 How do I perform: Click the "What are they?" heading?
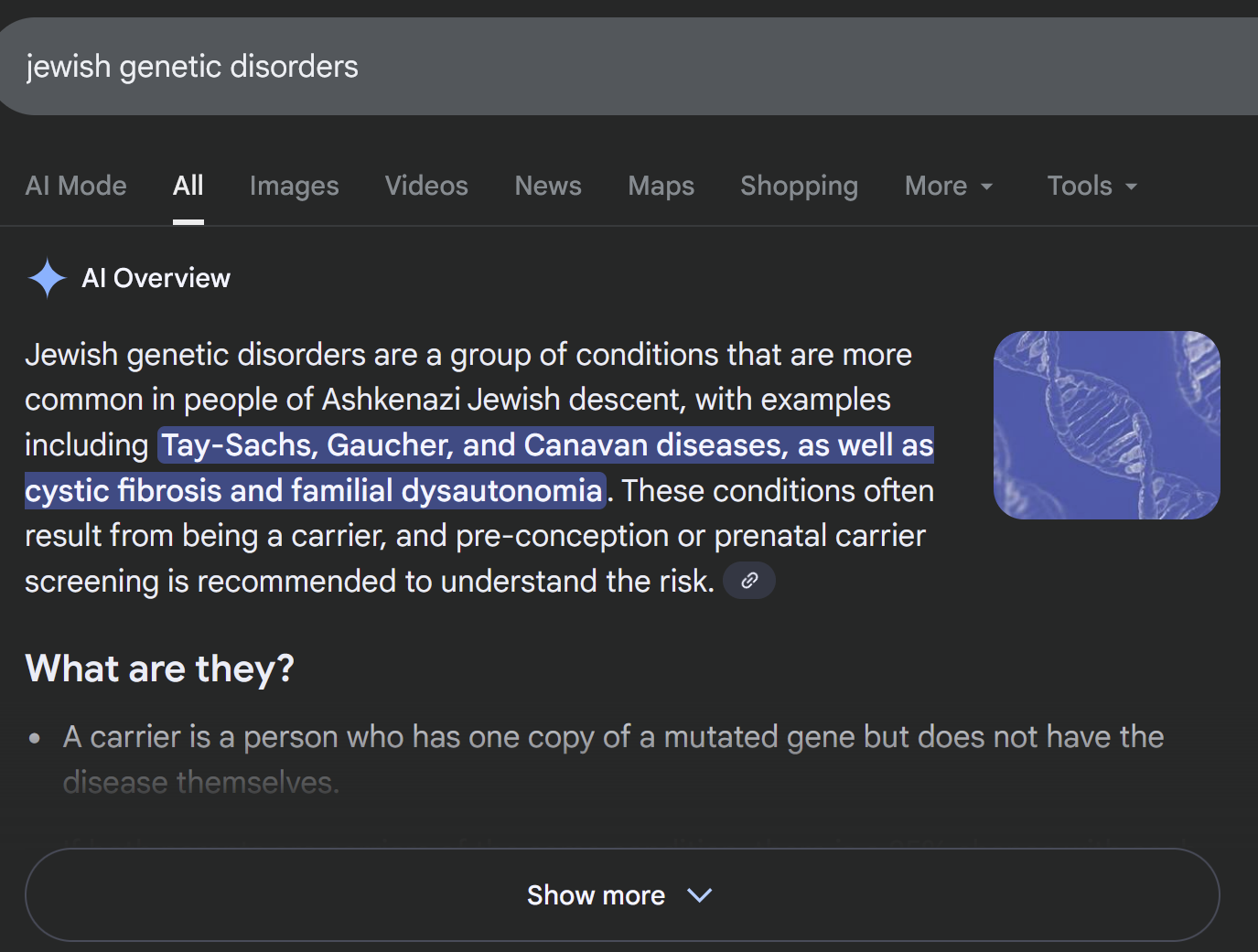[x=159, y=669]
